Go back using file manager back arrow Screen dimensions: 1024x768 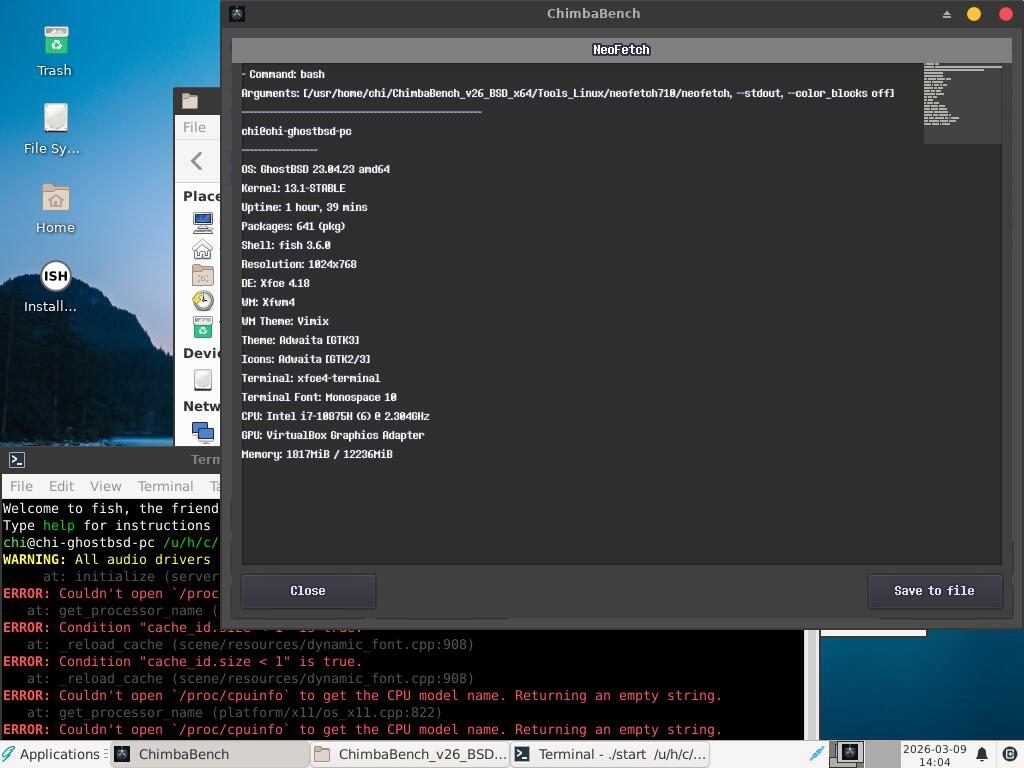click(197, 161)
